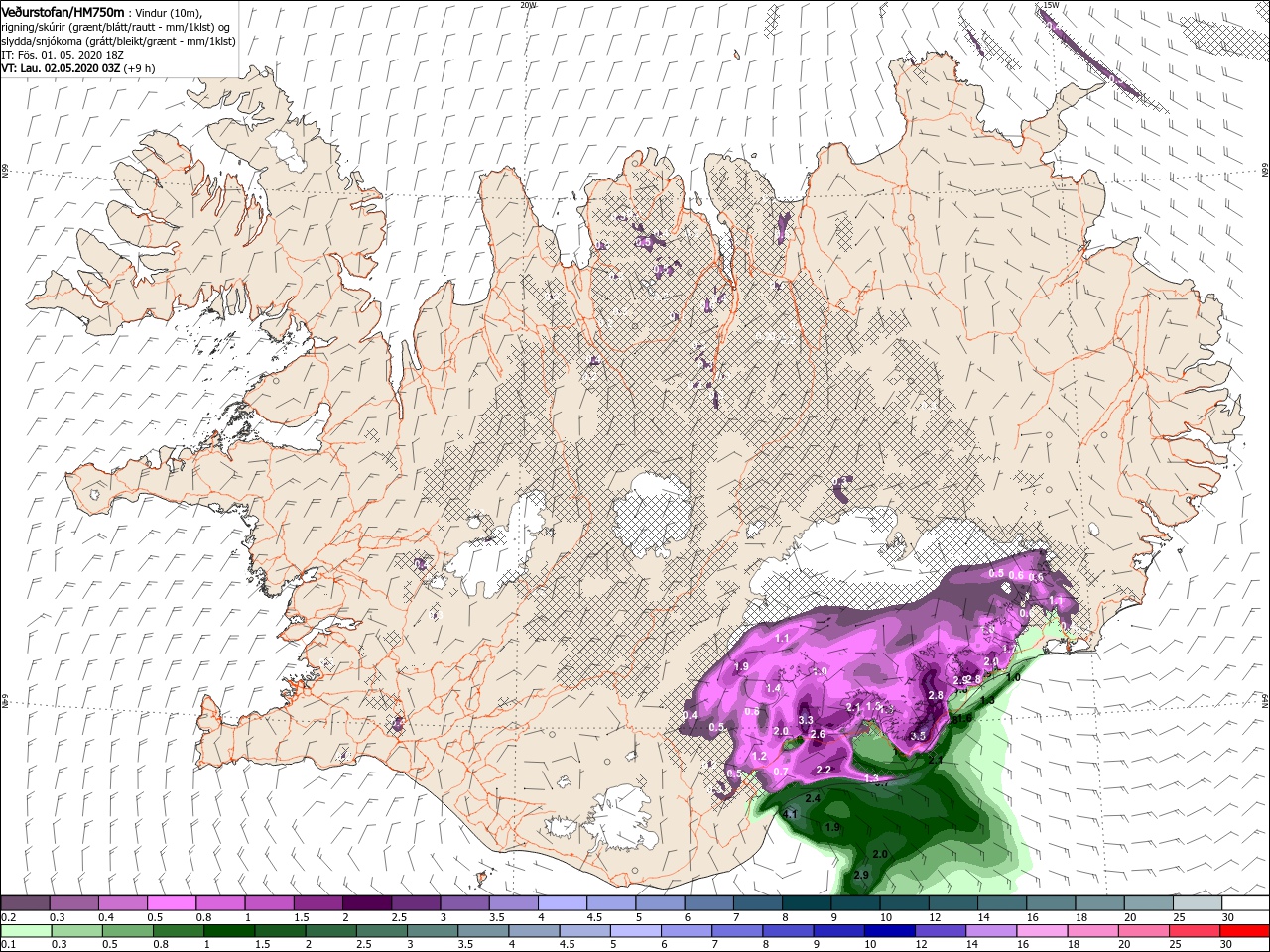Click the 0.4 snow value on map
The width and height of the screenshot is (1270, 952).
[691, 715]
